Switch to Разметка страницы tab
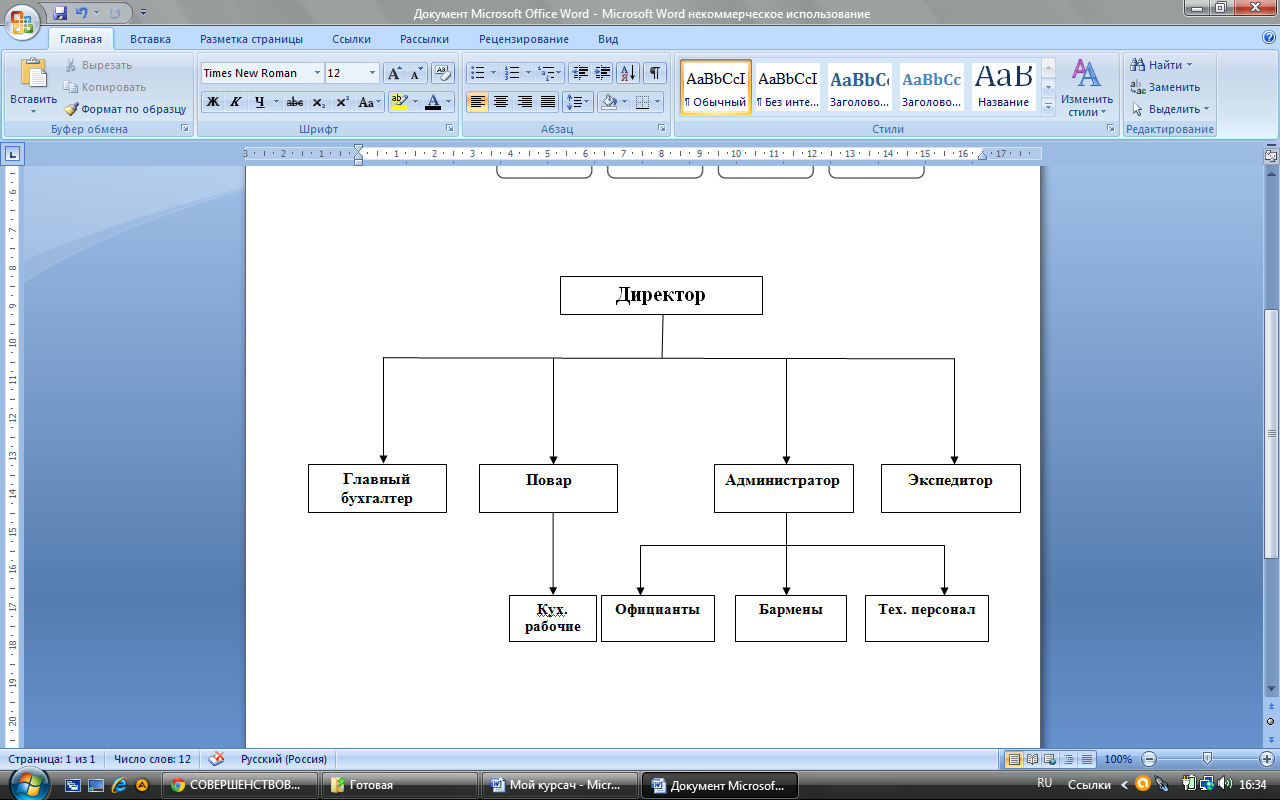Image resolution: width=1280 pixels, height=800 pixels. point(251,39)
